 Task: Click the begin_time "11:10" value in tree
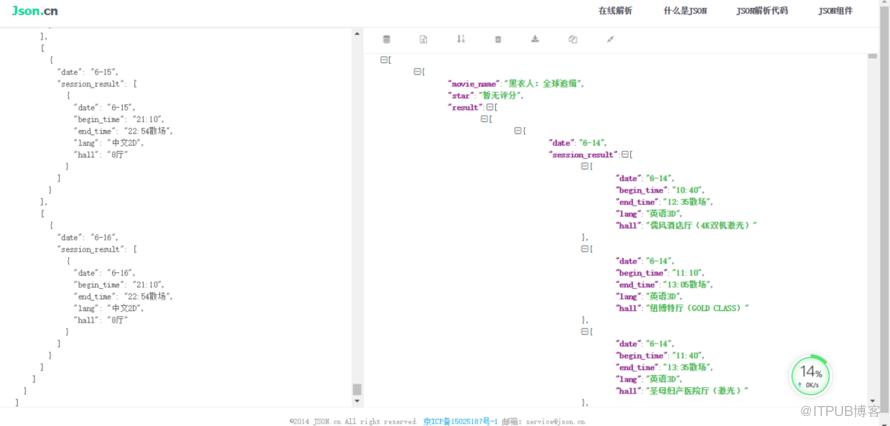click(x=687, y=273)
